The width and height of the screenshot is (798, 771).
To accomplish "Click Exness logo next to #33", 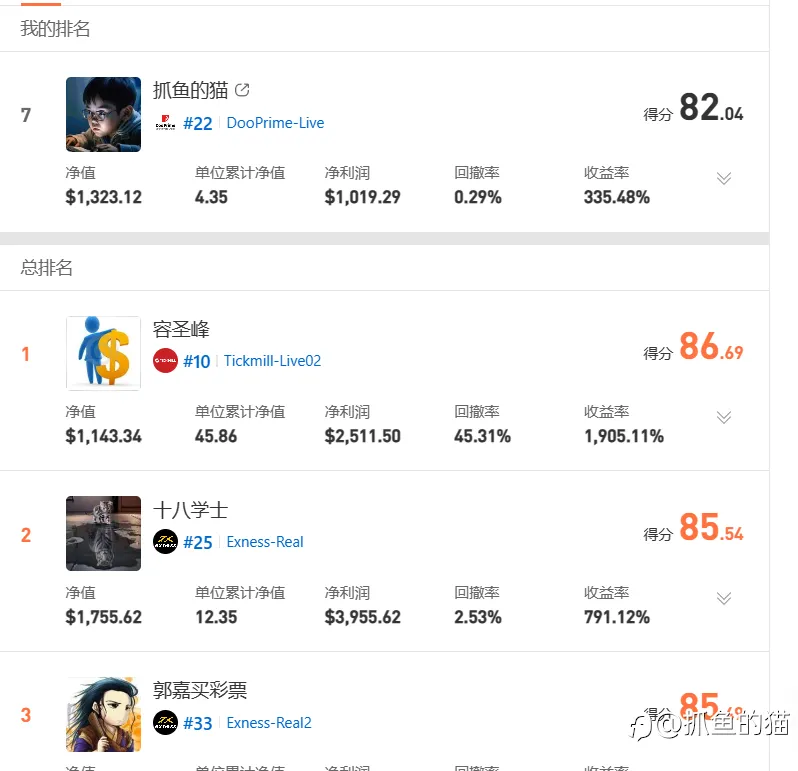I will point(165,723).
